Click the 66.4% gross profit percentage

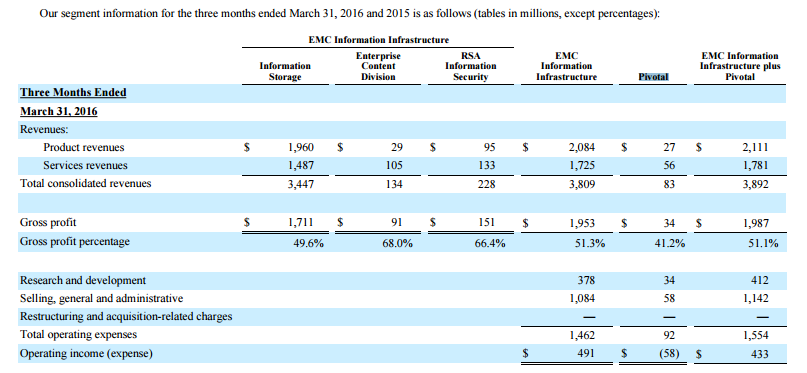point(489,243)
